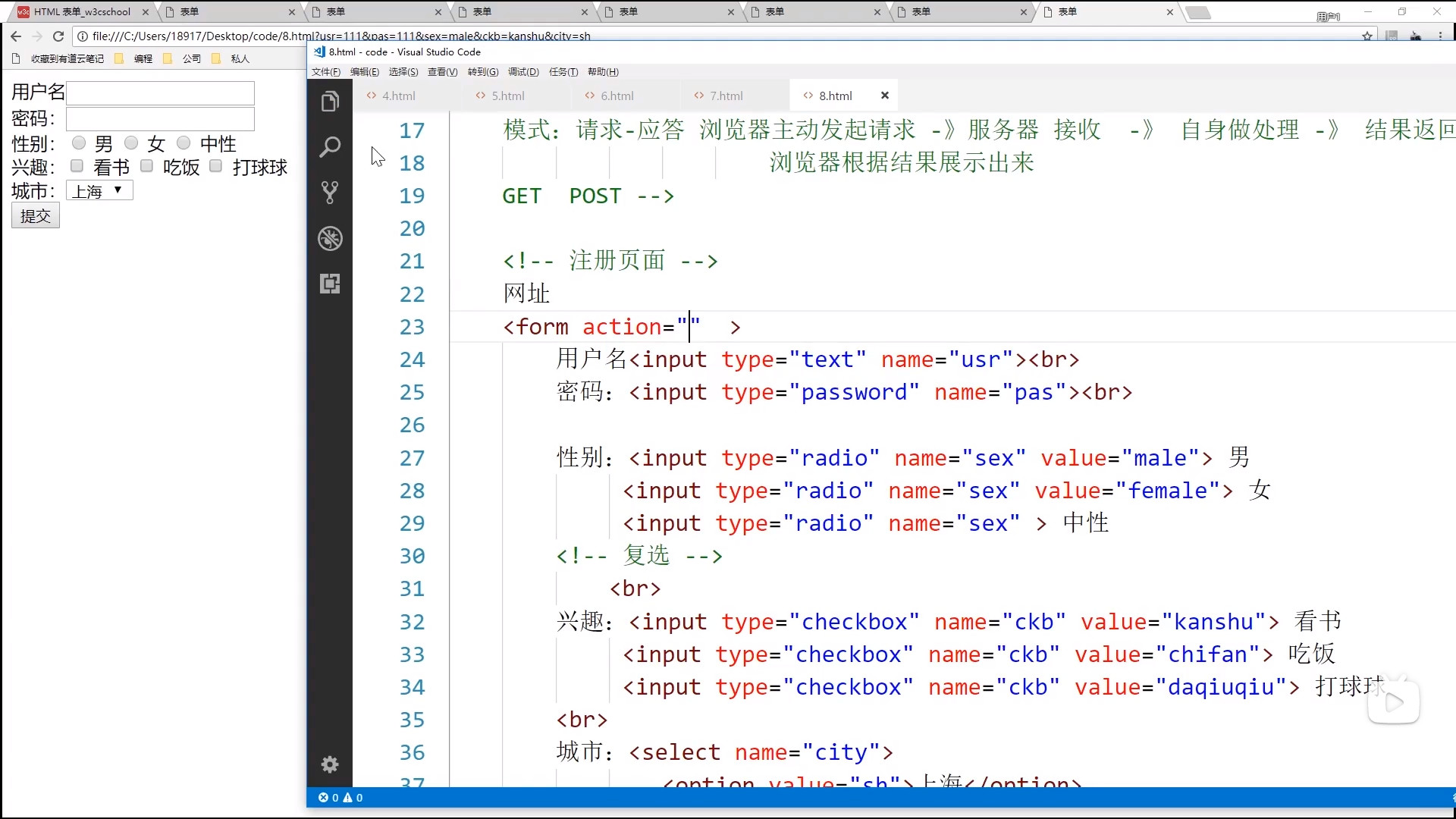
Task: Open the Extensions icon in activity bar
Action: (x=330, y=284)
